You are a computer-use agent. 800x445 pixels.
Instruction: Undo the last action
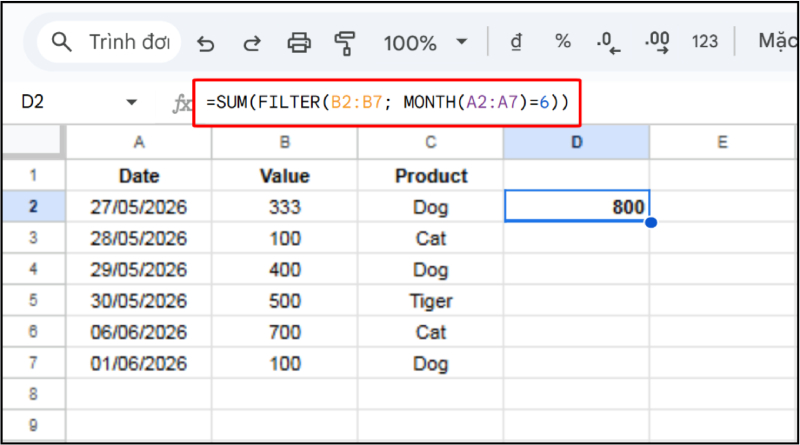point(206,42)
